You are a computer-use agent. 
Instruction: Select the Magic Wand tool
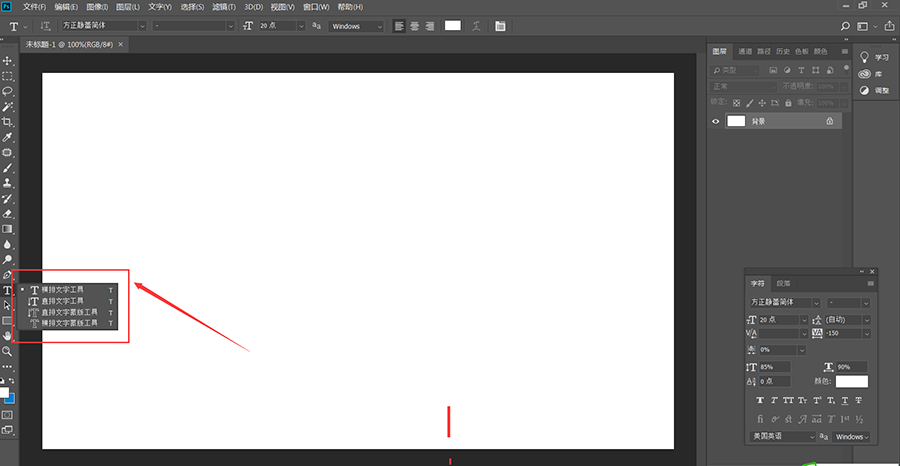(x=7, y=107)
